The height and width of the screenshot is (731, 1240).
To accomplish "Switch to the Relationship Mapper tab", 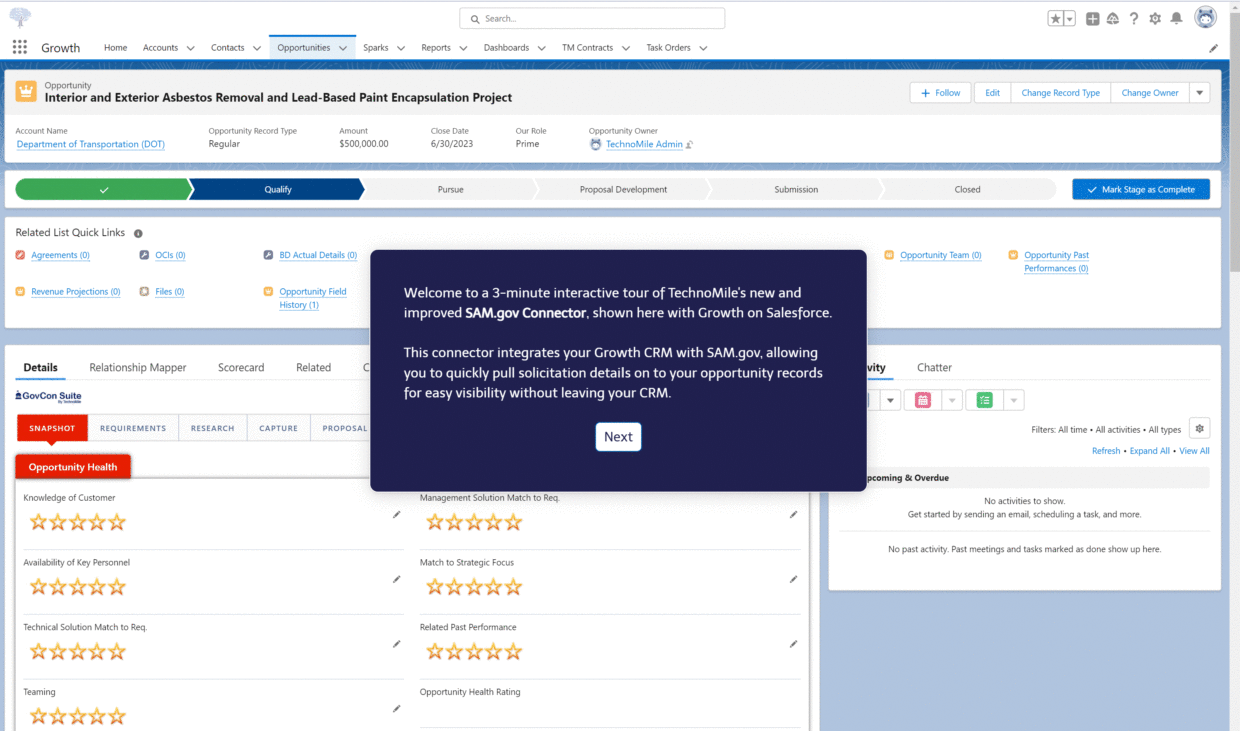I will [x=138, y=368].
